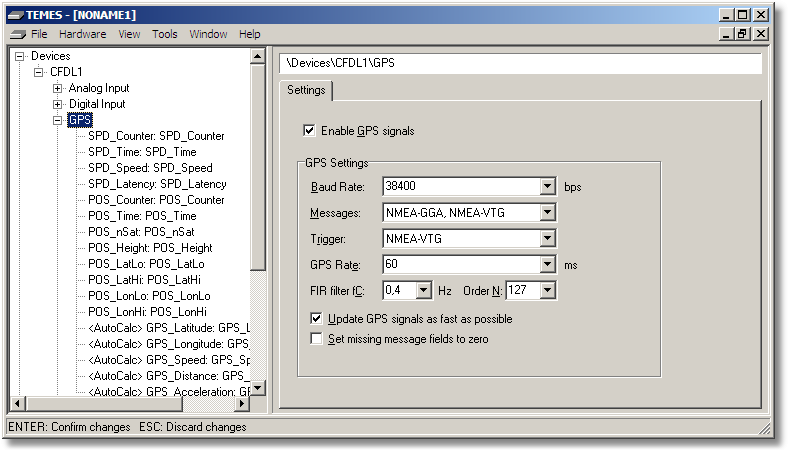The image size is (789, 453).
Task: Toggle Enable GPS signals checkbox
Action: pos(309,131)
